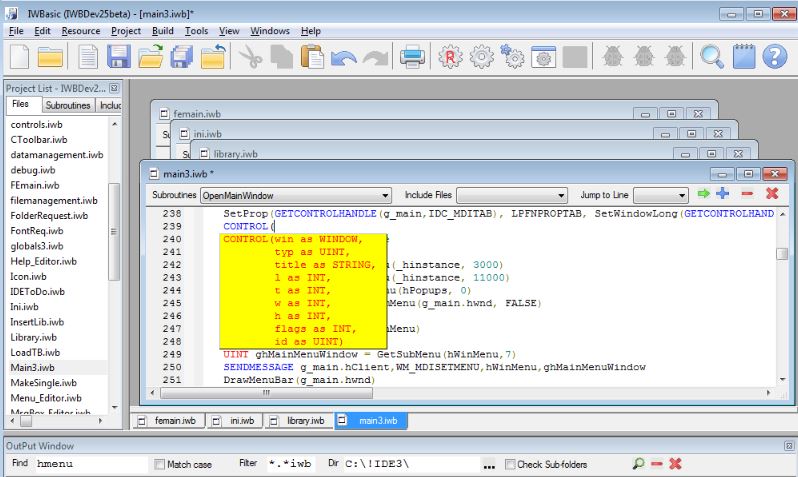
Task: Open the blue notepad toolbar icon
Action: click(x=744, y=56)
